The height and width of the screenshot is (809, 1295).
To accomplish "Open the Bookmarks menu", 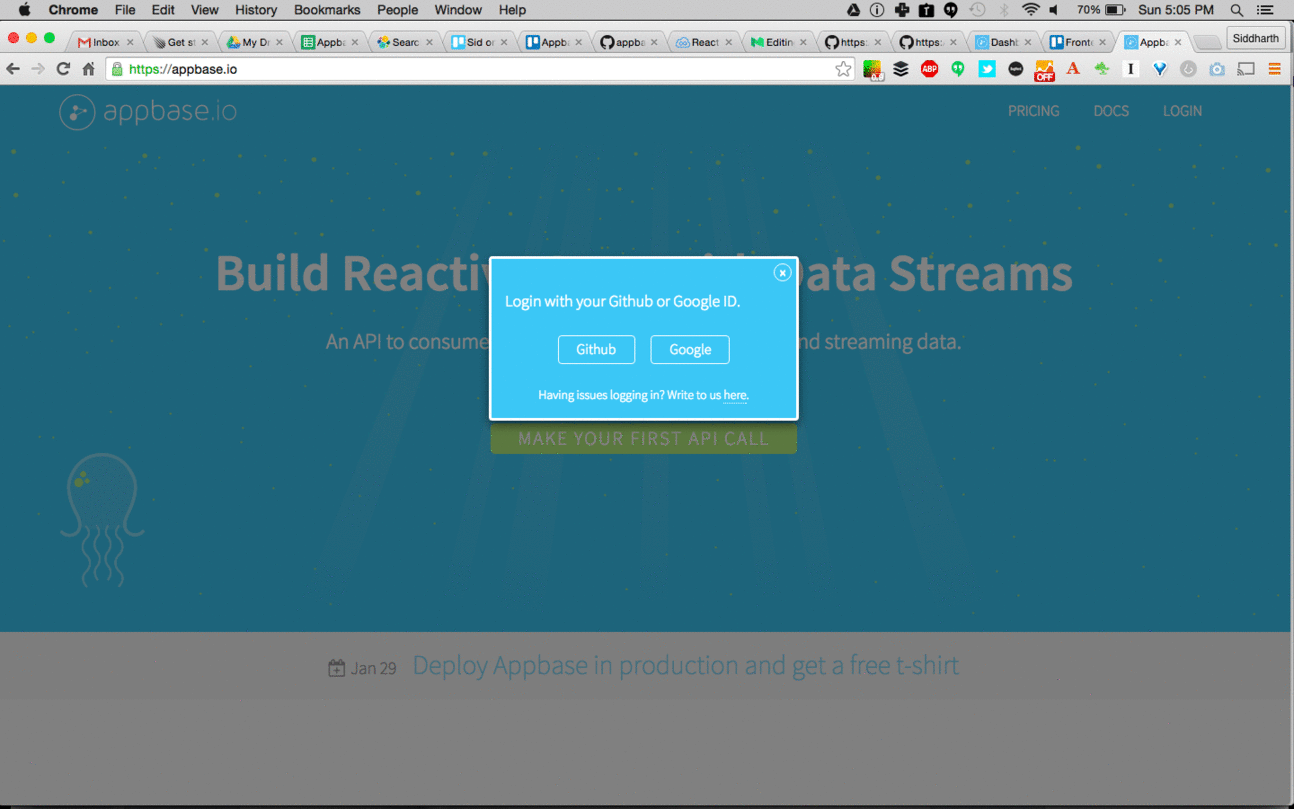I will coord(327,10).
